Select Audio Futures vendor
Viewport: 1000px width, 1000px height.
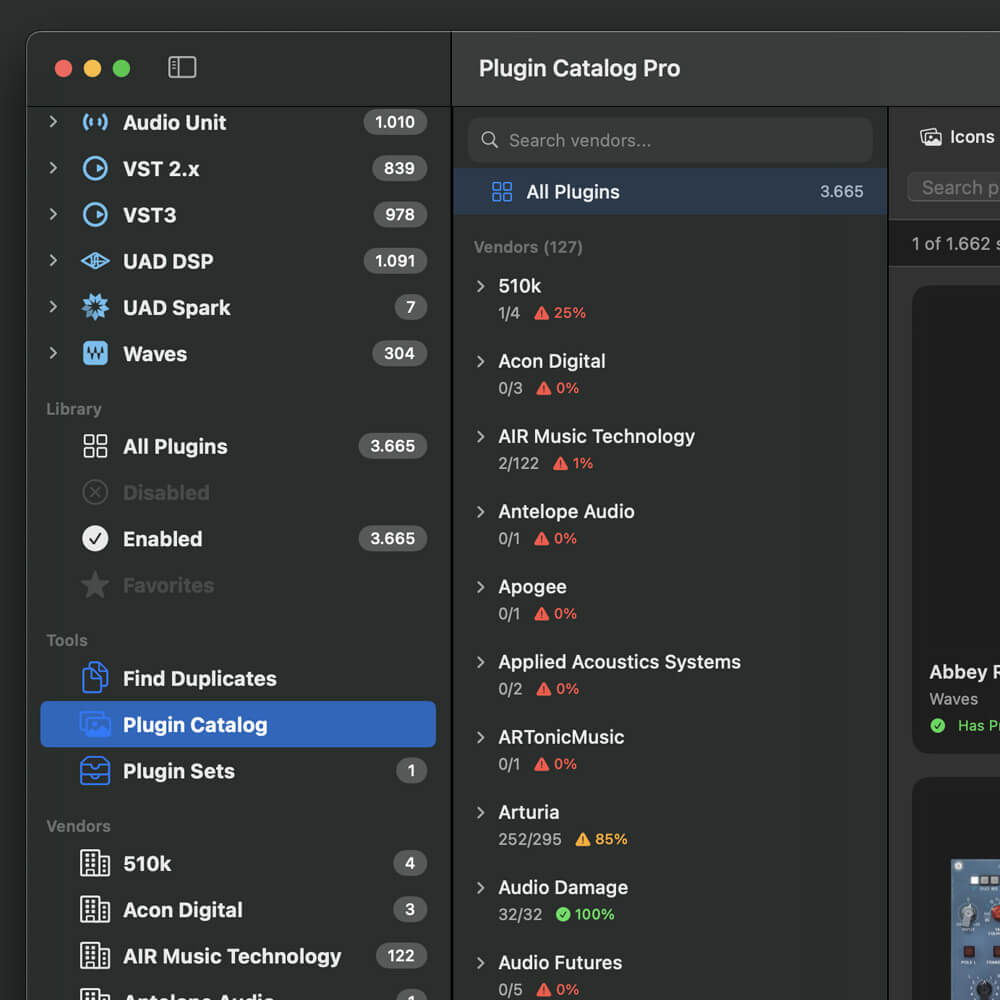pyautogui.click(x=670, y=975)
